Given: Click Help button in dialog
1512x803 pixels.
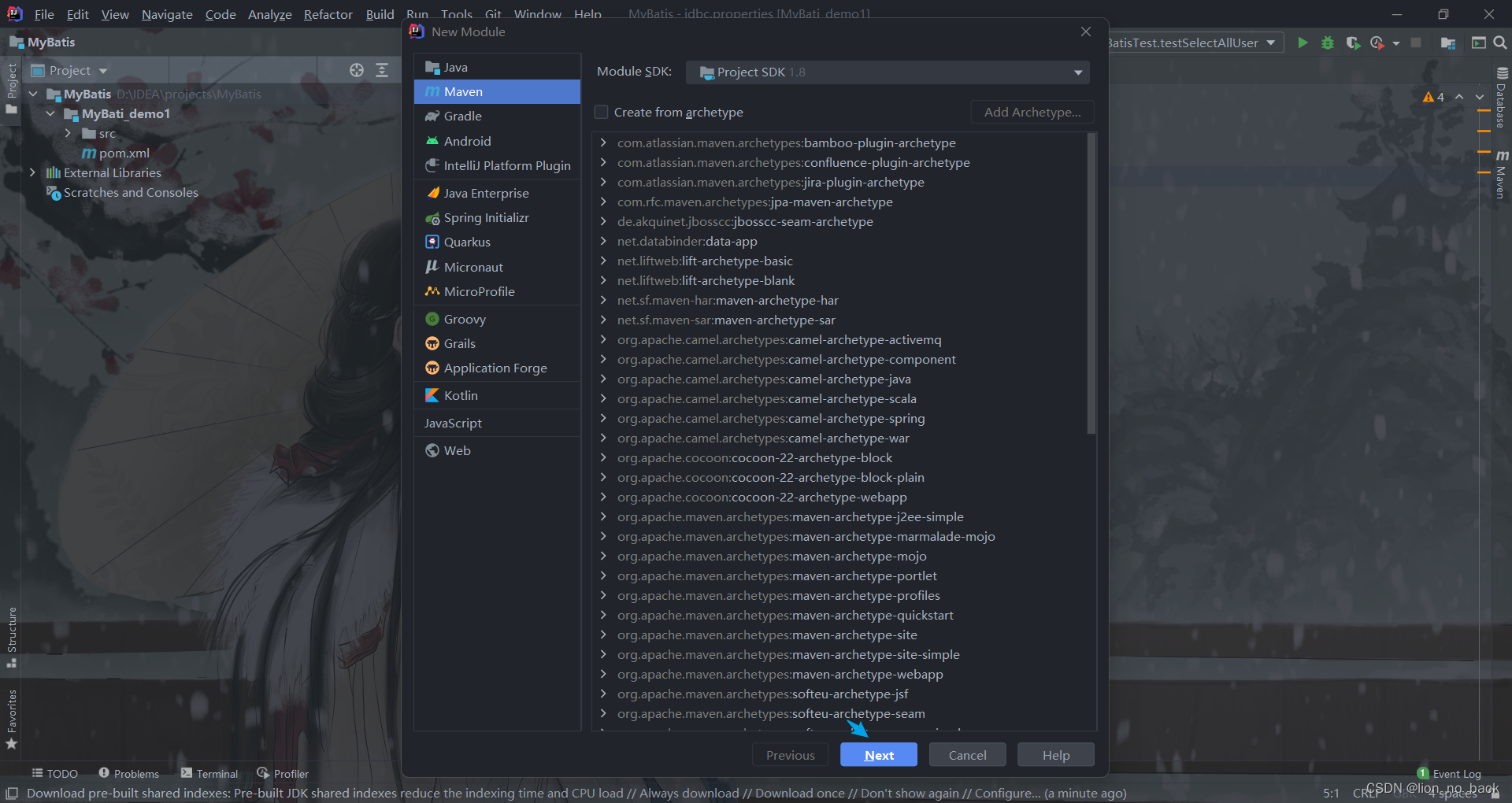Looking at the screenshot, I should click(1056, 754).
